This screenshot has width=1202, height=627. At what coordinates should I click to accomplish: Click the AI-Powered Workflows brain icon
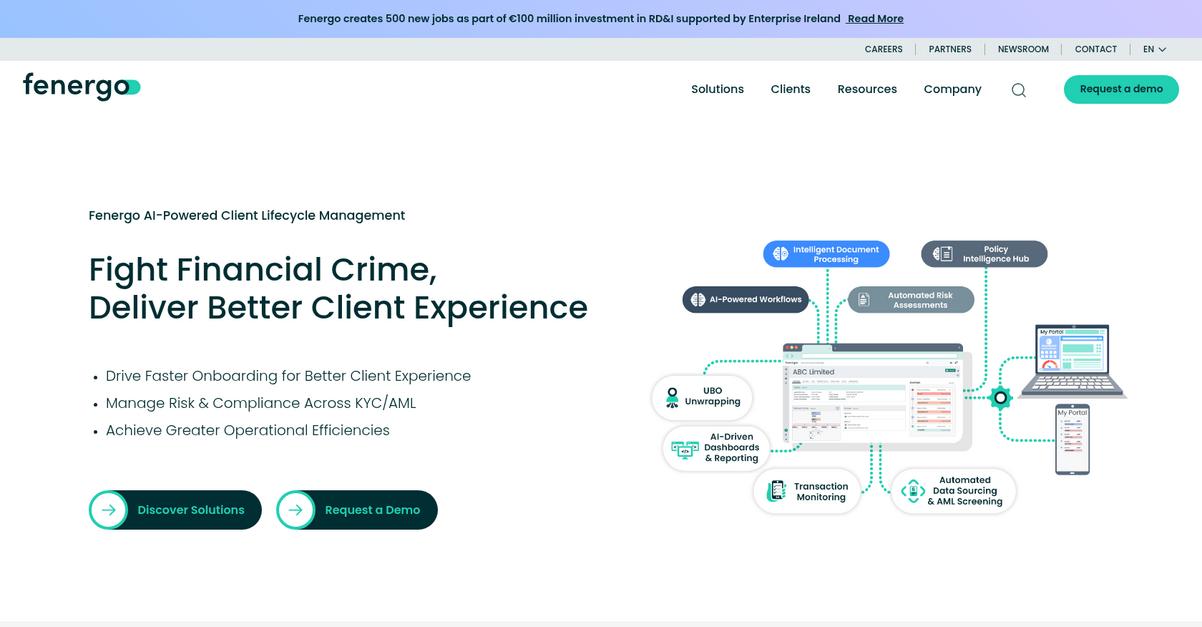pyautogui.click(x=696, y=299)
